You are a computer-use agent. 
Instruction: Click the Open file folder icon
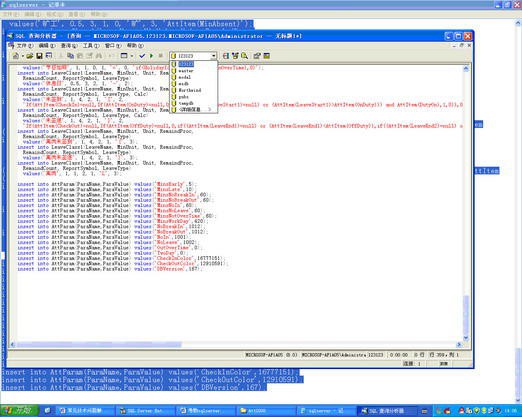click(x=30, y=56)
